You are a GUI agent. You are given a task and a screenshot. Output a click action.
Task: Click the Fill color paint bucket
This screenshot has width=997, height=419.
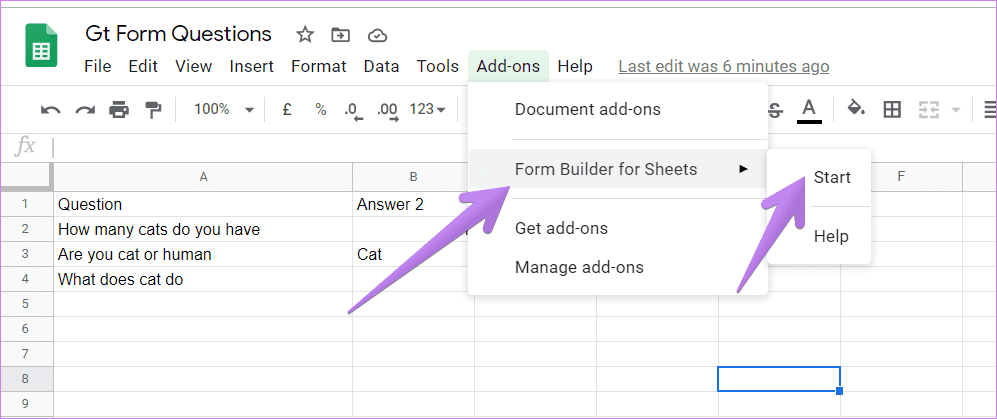[x=856, y=109]
